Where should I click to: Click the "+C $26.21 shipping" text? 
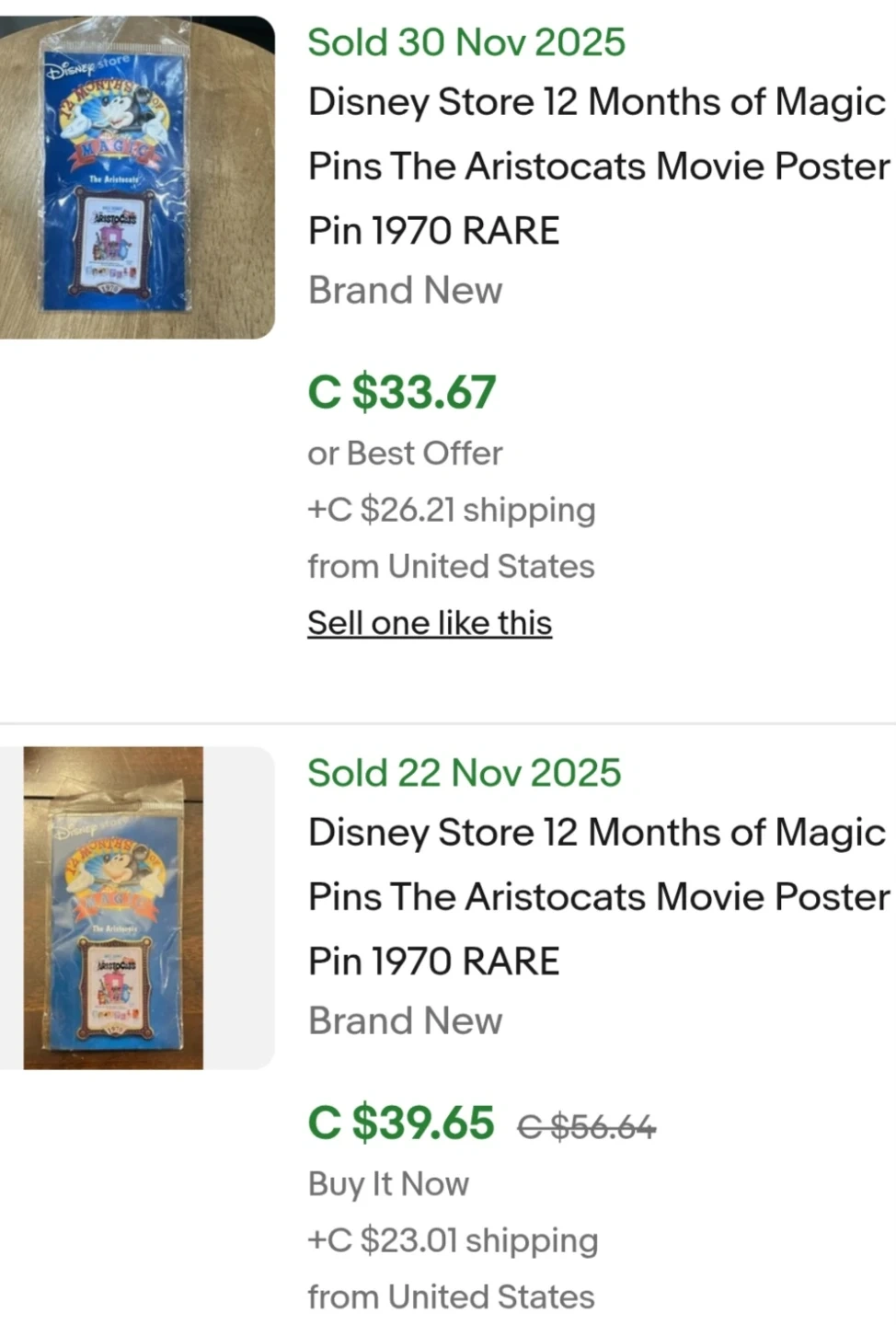452,510
